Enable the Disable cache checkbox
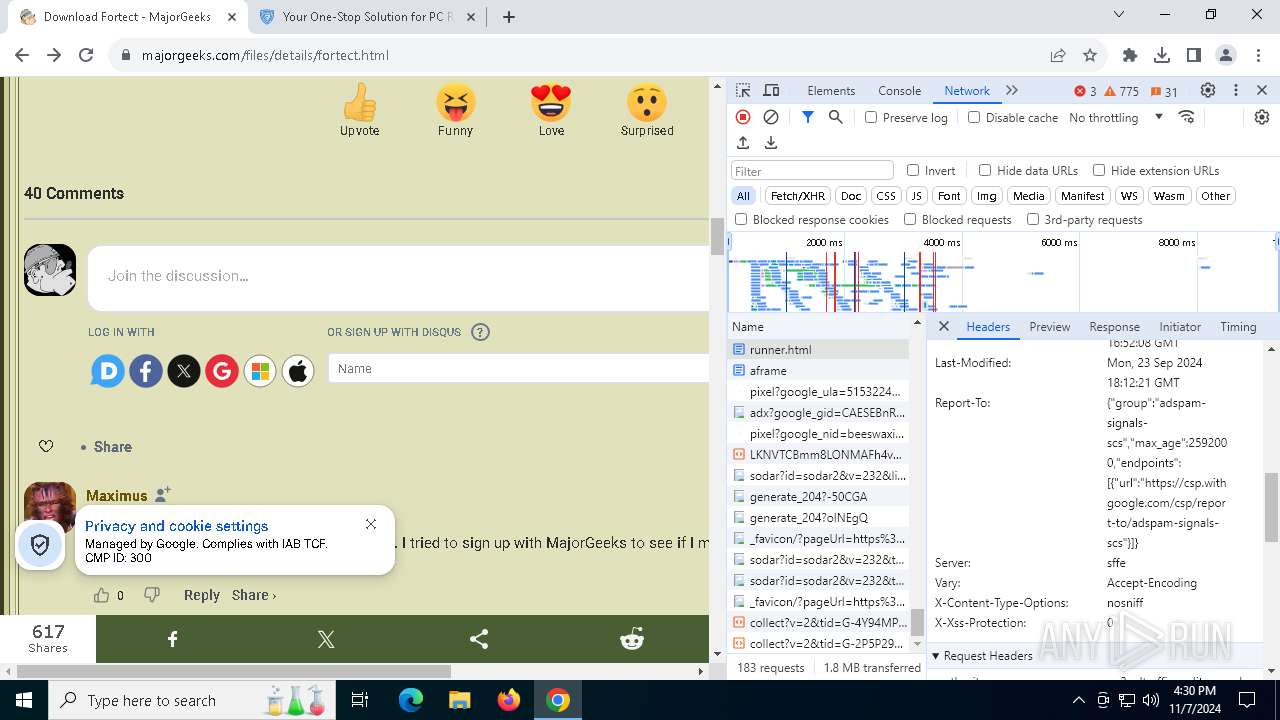The width and height of the screenshot is (1280, 720). click(x=974, y=117)
